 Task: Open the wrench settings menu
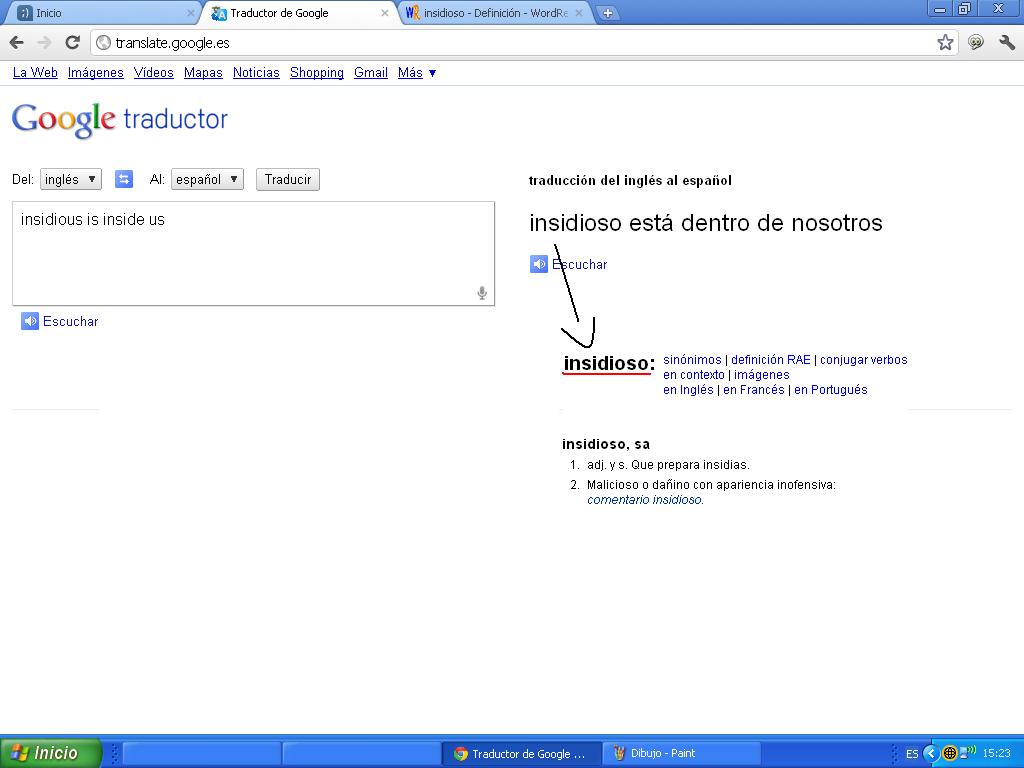(x=1007, y=43)
